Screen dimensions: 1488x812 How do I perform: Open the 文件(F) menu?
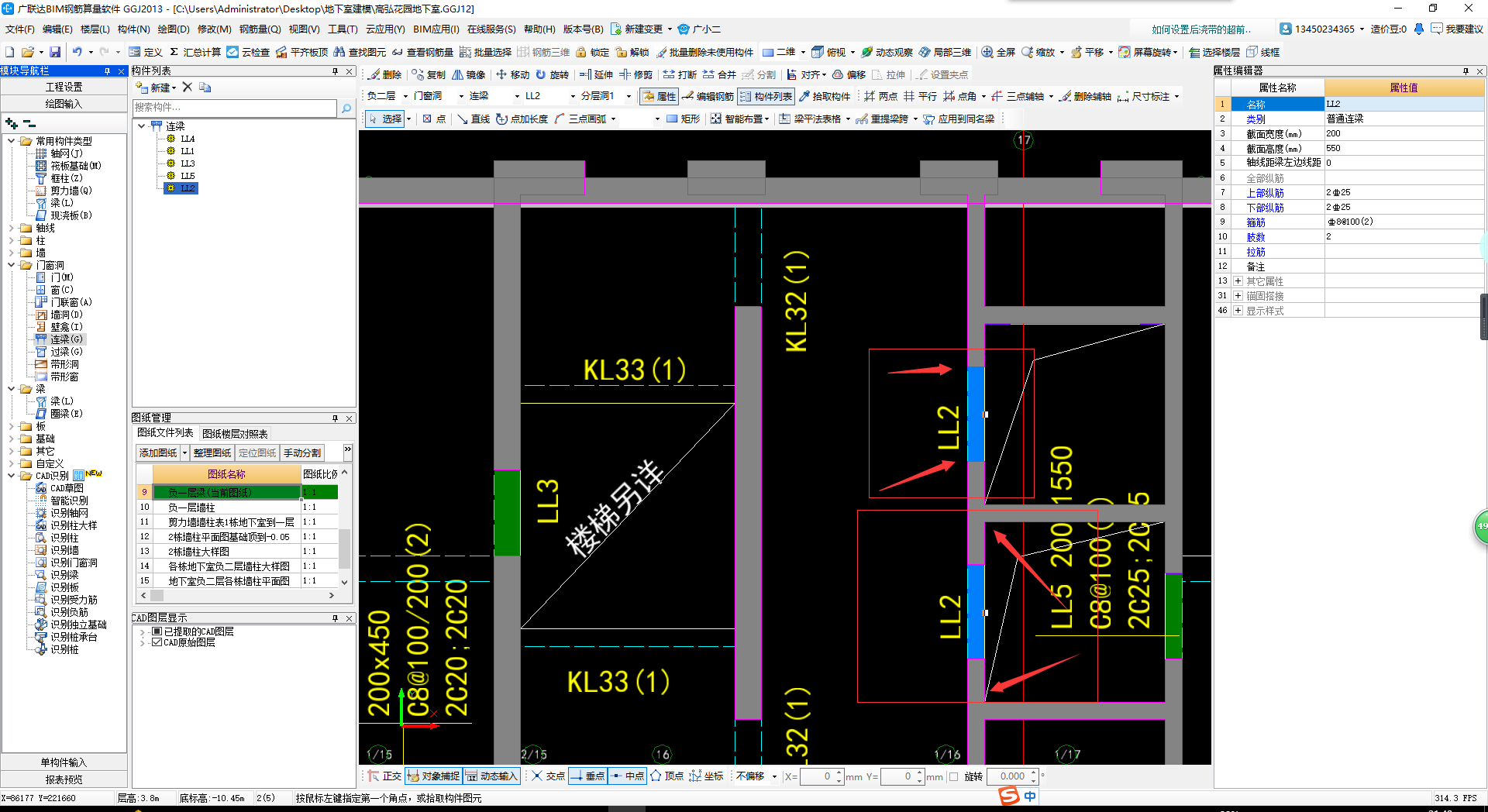click(x=19, y=29)
